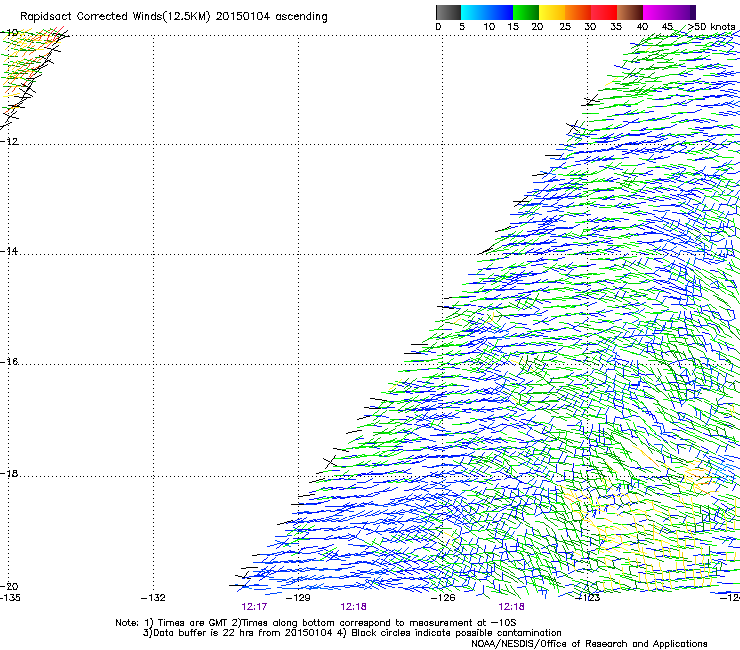Viewport: 740px width, 650px height.
Task: Click the Rapidscat Corrected Winds title text
Action: coord(174,17)
